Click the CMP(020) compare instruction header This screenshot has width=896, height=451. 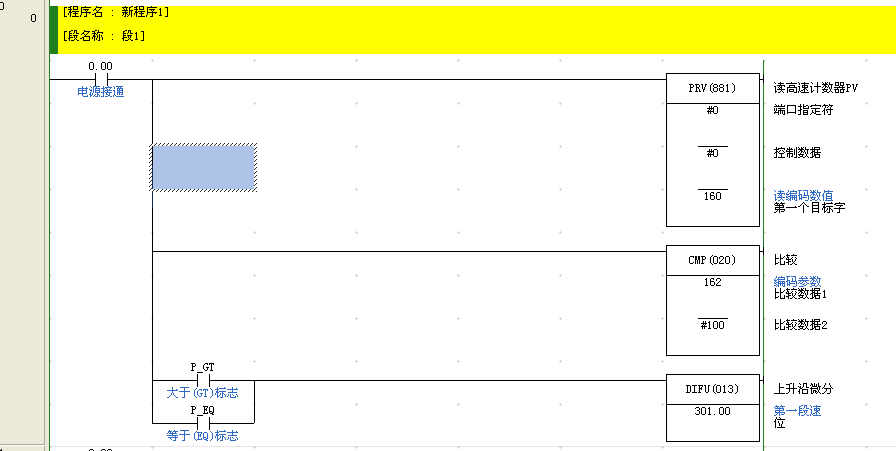(712, 261)
